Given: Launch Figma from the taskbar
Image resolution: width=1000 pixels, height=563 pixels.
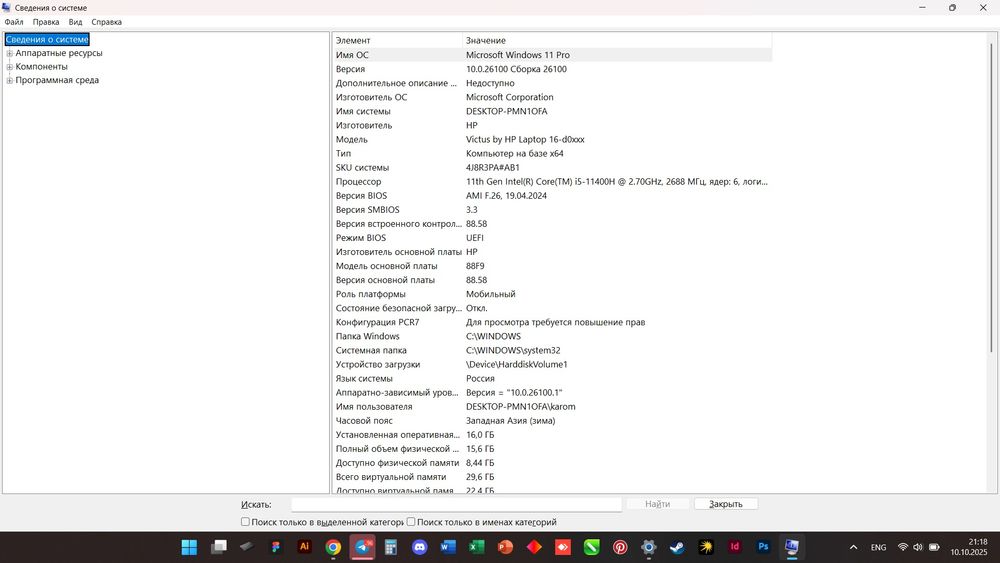Looking at the screenshot, I should 276,547.
